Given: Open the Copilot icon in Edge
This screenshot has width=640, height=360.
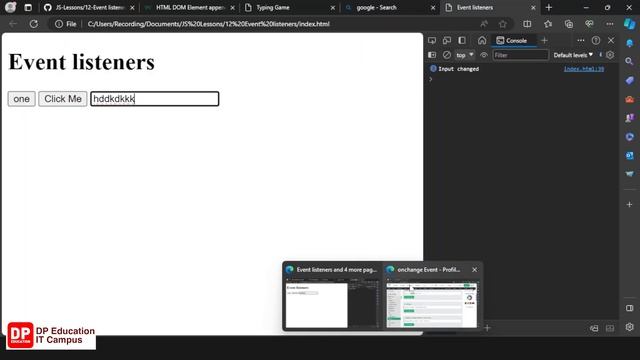Looking at the screenshot, I should pyautogui.click(x=629, y=24).
